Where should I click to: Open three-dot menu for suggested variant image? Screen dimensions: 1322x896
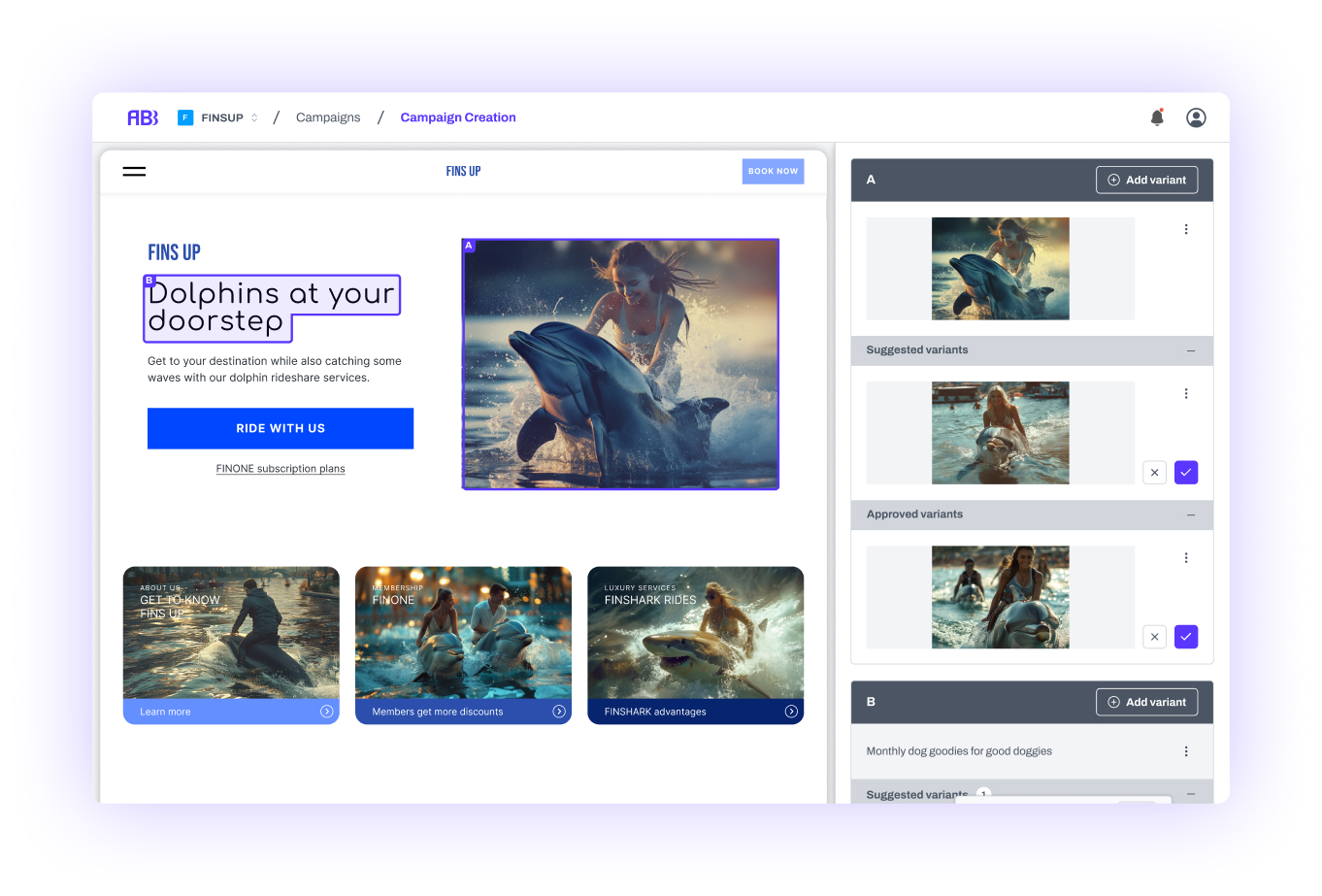pyautogui.click(x=1185, y=394)
